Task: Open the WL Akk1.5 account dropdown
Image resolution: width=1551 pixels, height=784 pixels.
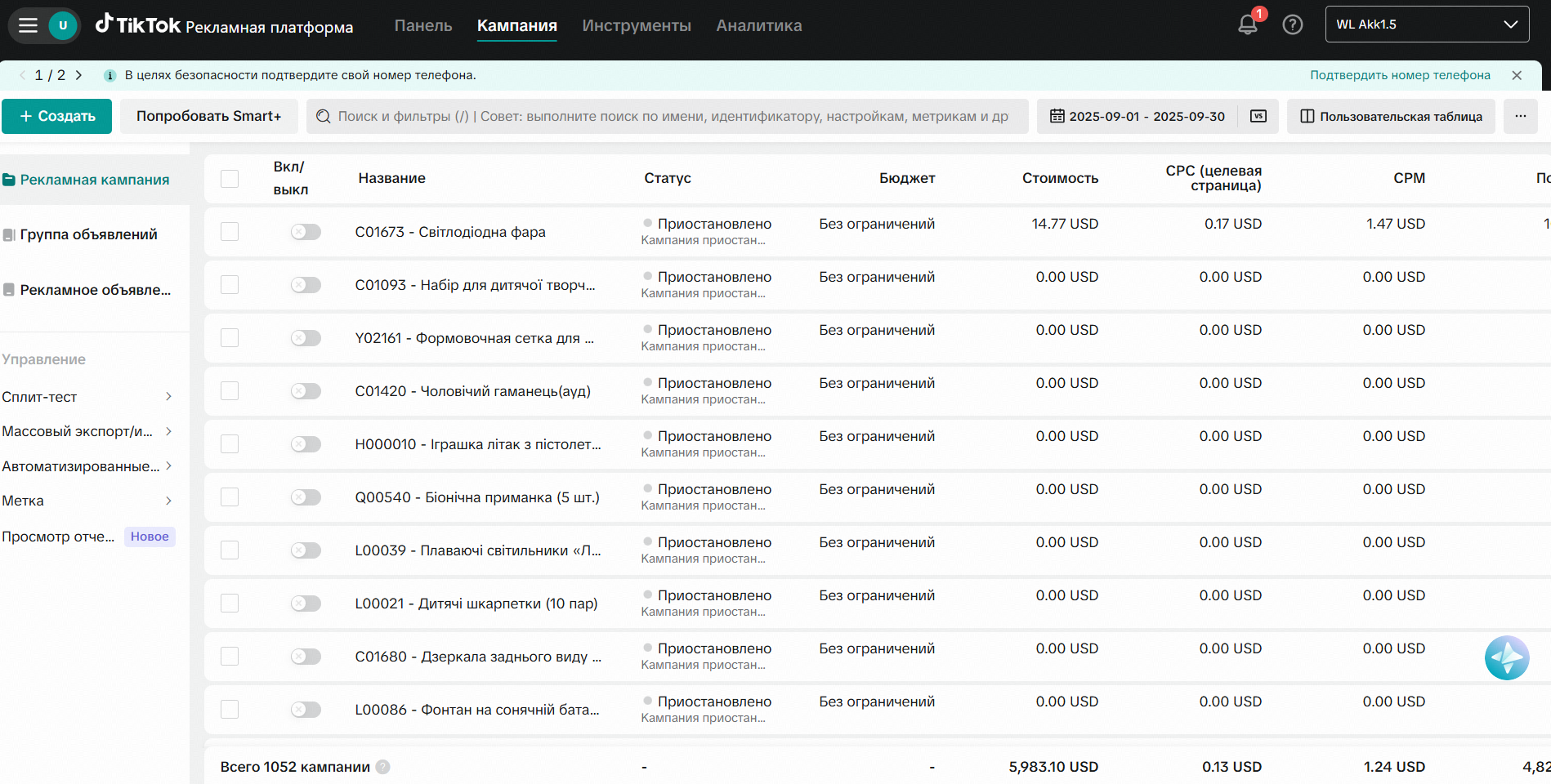Action: (1427, 24)
